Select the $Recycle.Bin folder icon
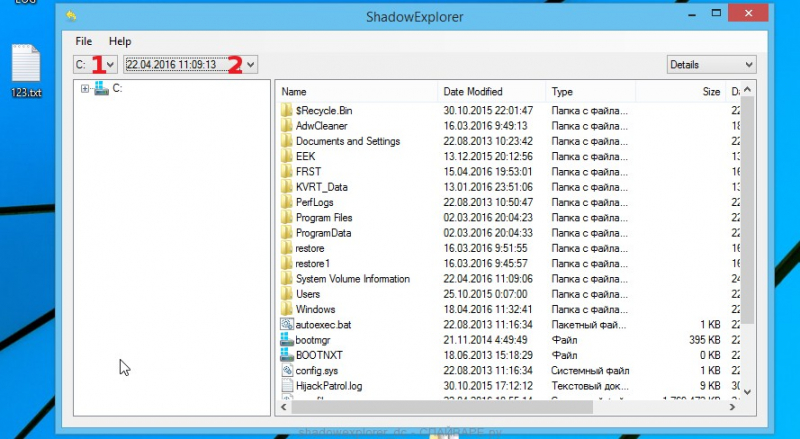 [287, 110]
